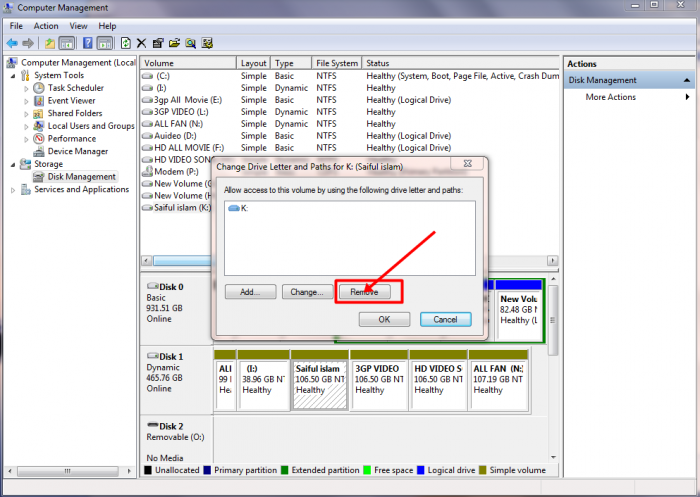Select Event Viewer in the tree
Image resolution: width=700 pixels, height=497 pixels.
71,100
